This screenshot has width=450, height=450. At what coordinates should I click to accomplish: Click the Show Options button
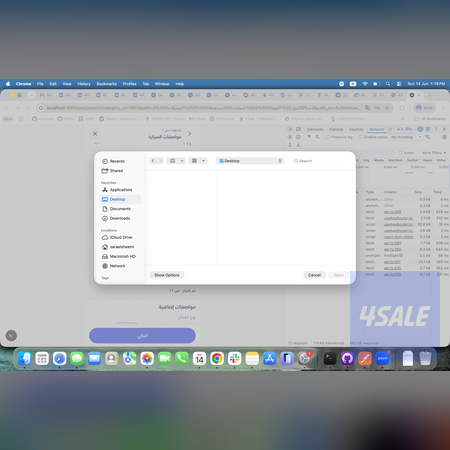tap(167, 275)
